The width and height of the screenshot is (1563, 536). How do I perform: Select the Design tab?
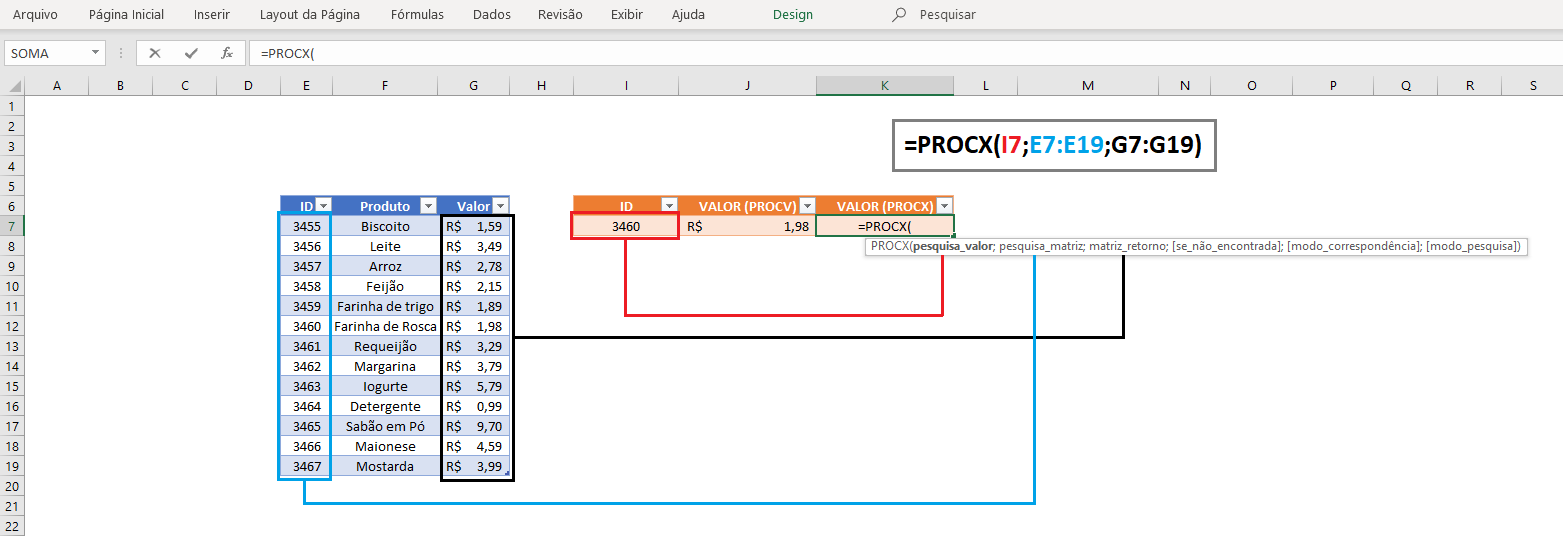tap(792, 15)
